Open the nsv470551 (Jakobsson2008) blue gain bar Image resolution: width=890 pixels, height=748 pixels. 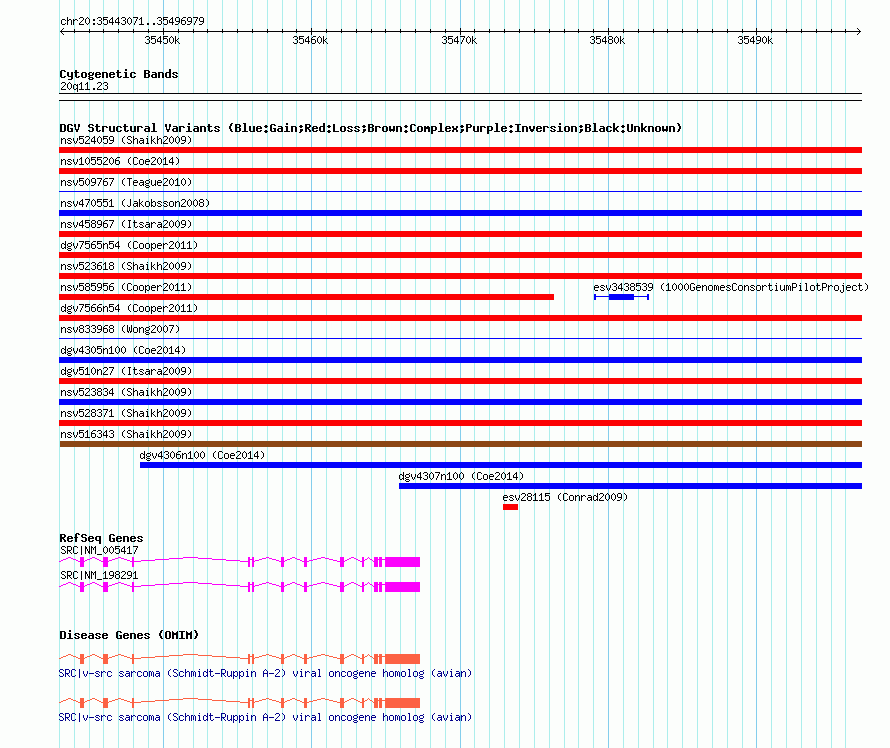(x=460, y=213)
